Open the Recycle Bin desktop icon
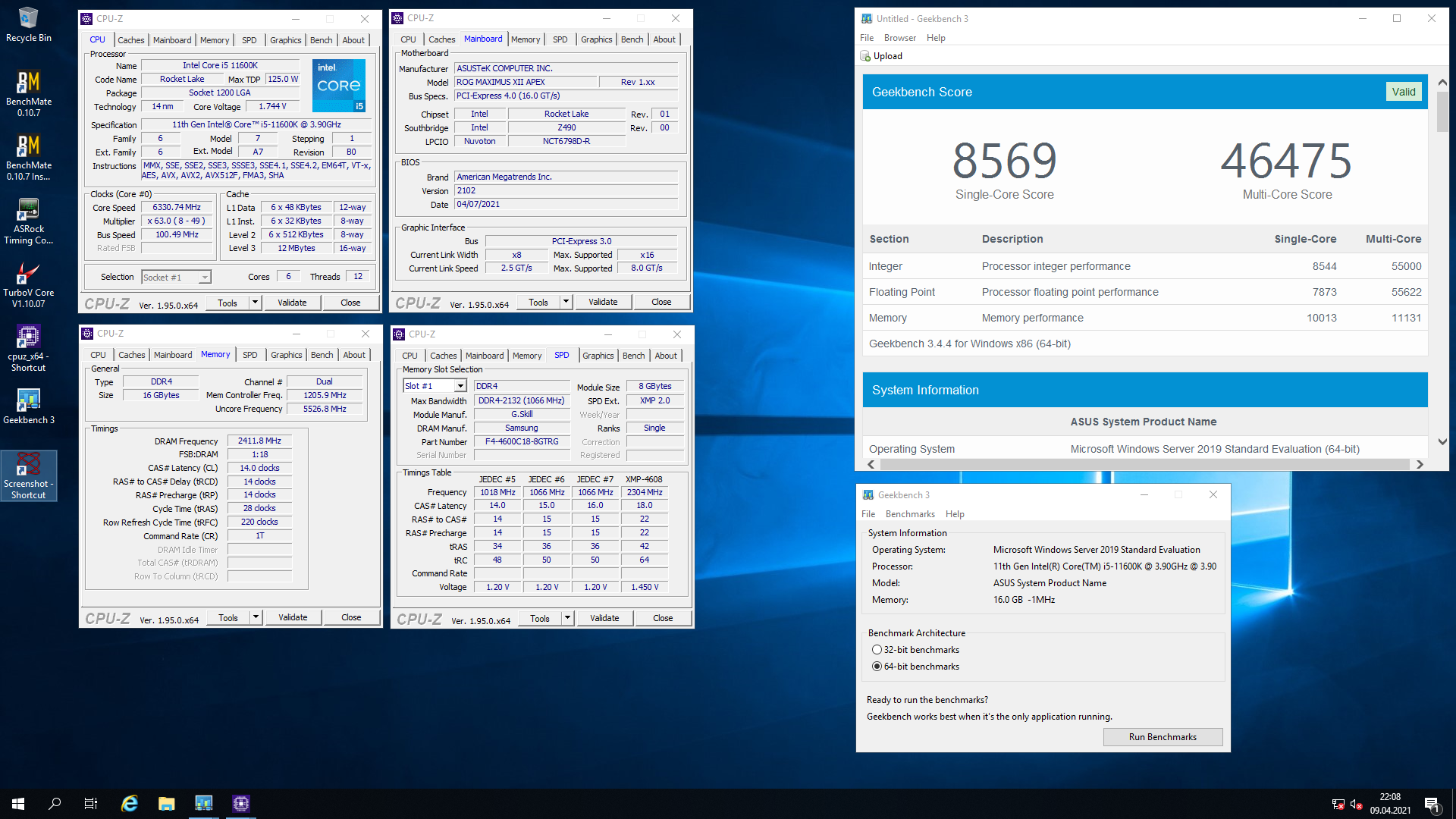The height and width of the screenshot is (819, 1456). (x=29, y=24)
